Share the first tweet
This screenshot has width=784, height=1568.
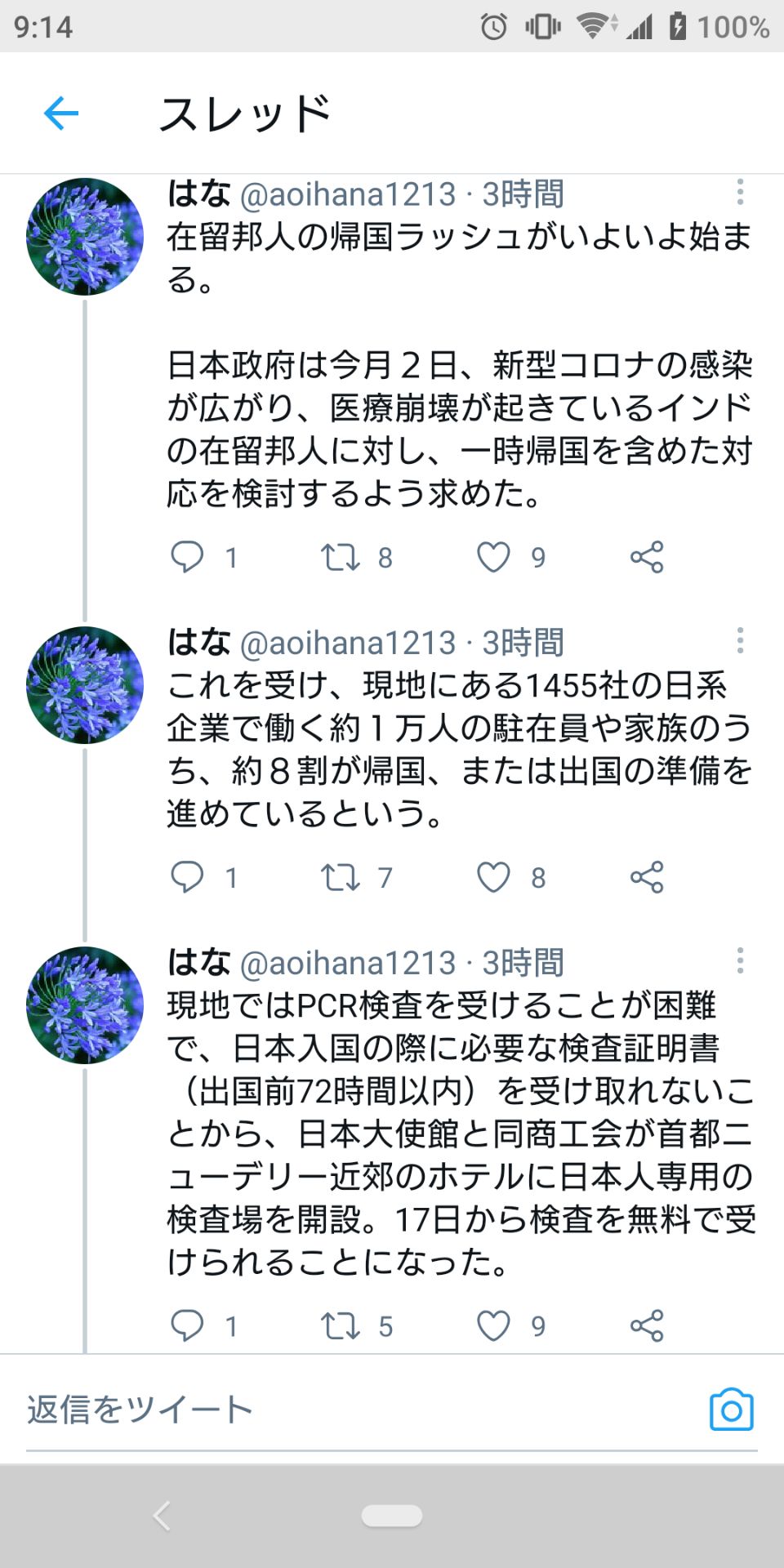646,558
